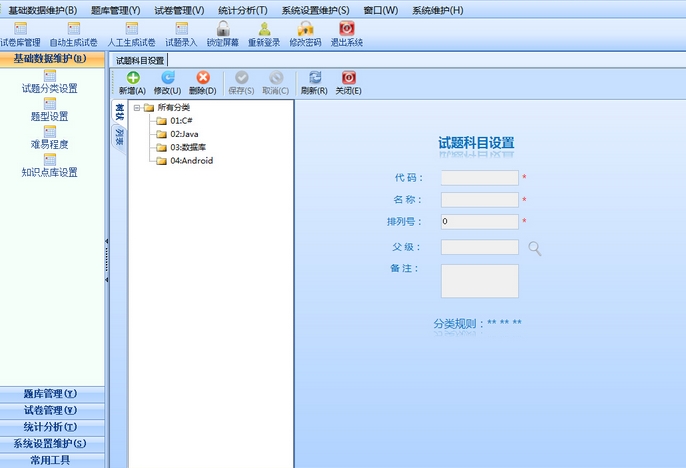Open 知识点库设置 in the sidebar
Screen dimensions: 686x468
(x=50, y=172)
